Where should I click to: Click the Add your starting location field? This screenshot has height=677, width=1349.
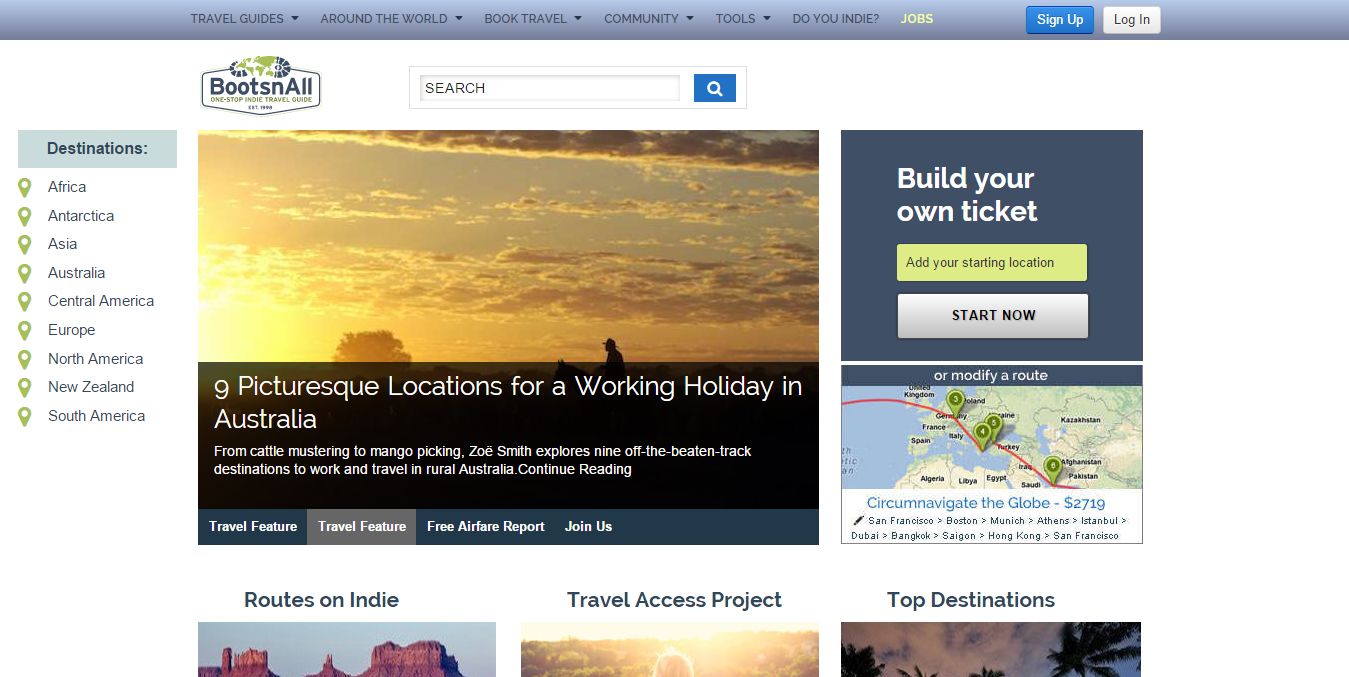(x=992, y=263)
